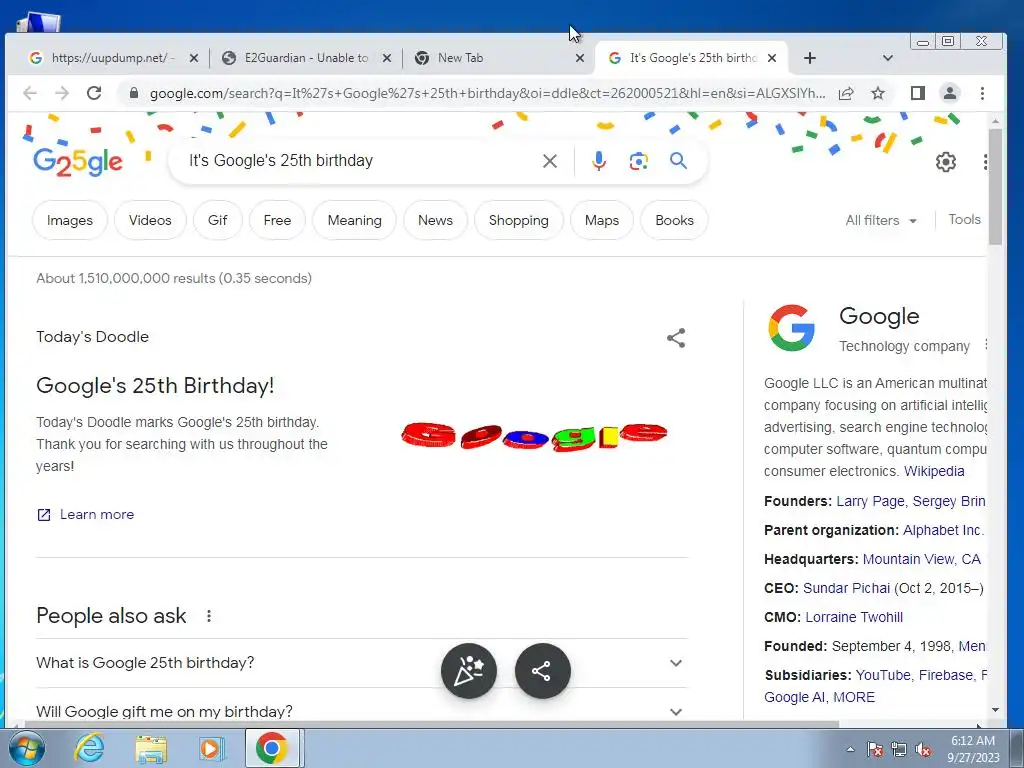Click the browser forward arrow
The height and width of the screenshot is (768, 1024).
pos(62,93)
